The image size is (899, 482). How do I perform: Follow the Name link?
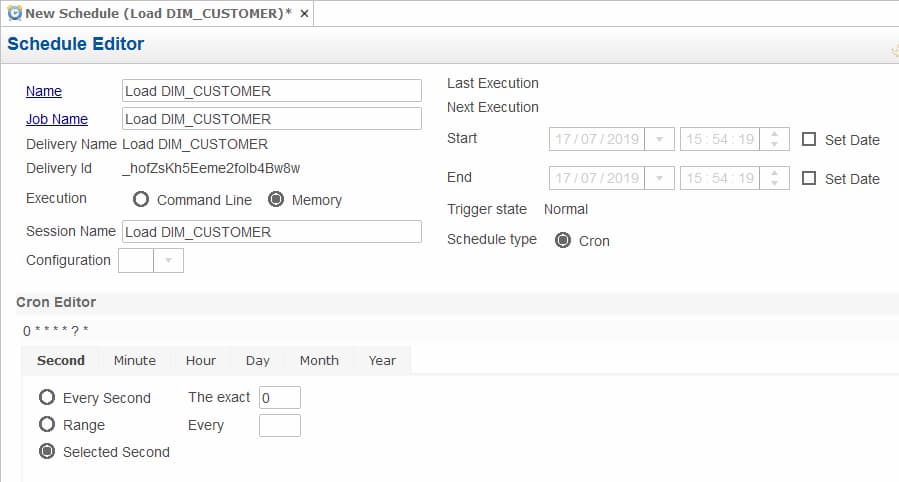click(x=44, y=91)
